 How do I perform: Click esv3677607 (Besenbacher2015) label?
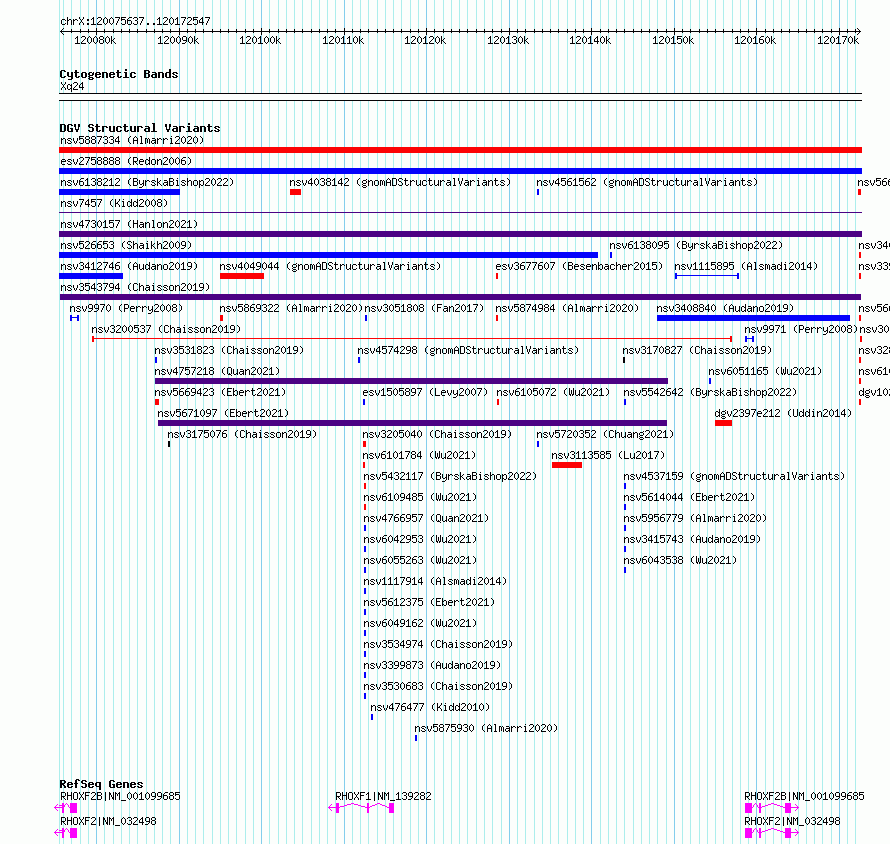pos(579,266)
